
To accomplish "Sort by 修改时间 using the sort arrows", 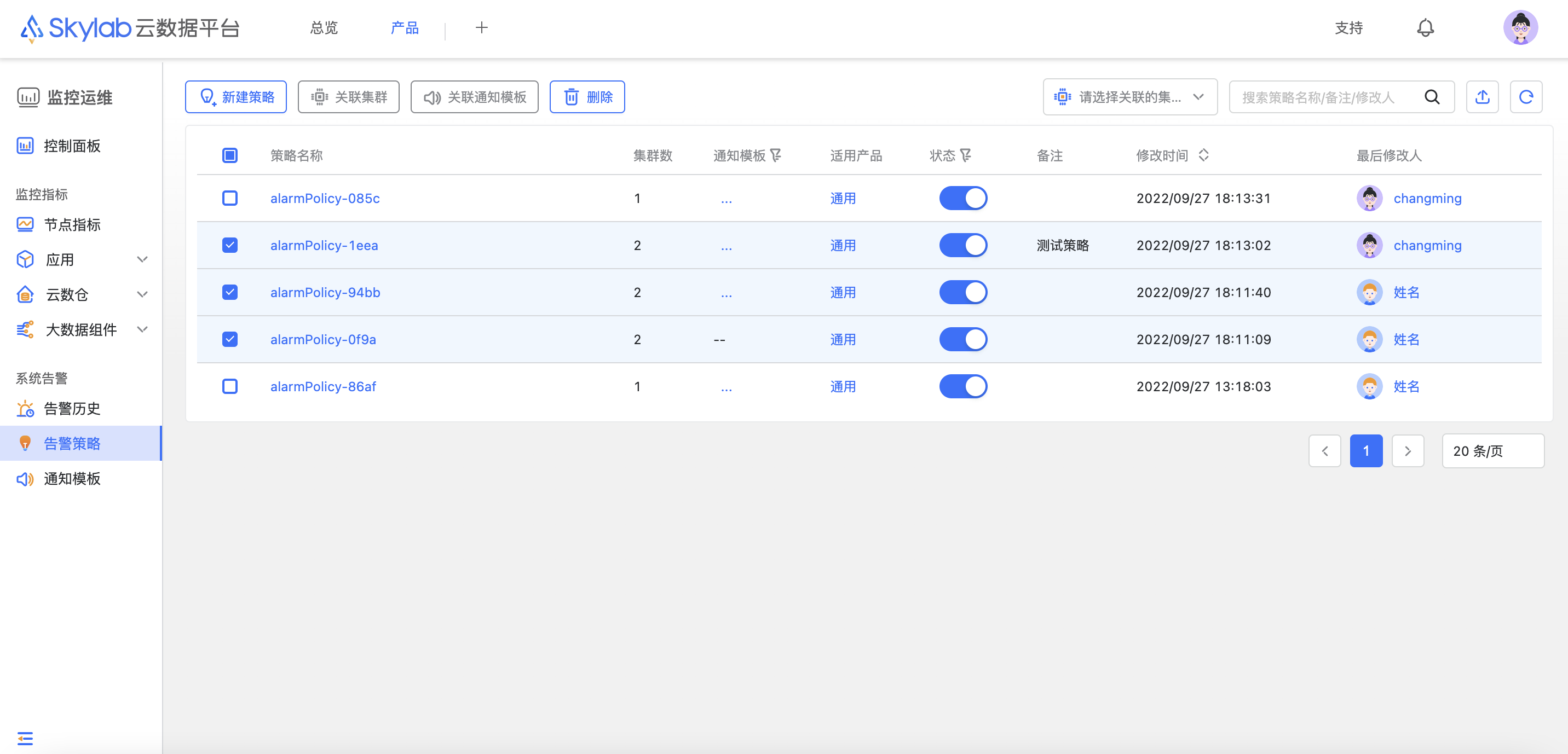I will tap(1203, 155).
